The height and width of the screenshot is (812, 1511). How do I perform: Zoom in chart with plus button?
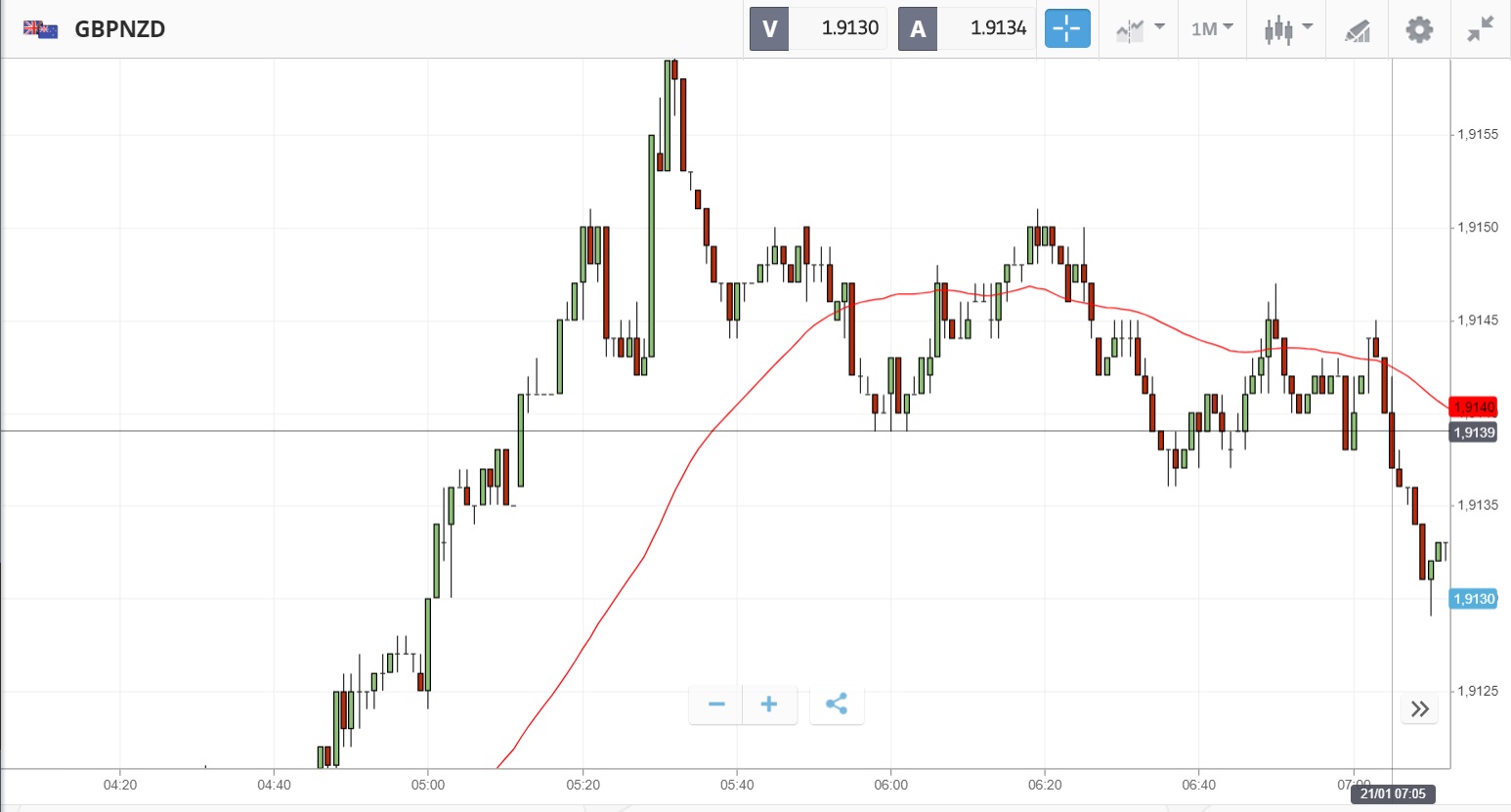tap(769, 705)
